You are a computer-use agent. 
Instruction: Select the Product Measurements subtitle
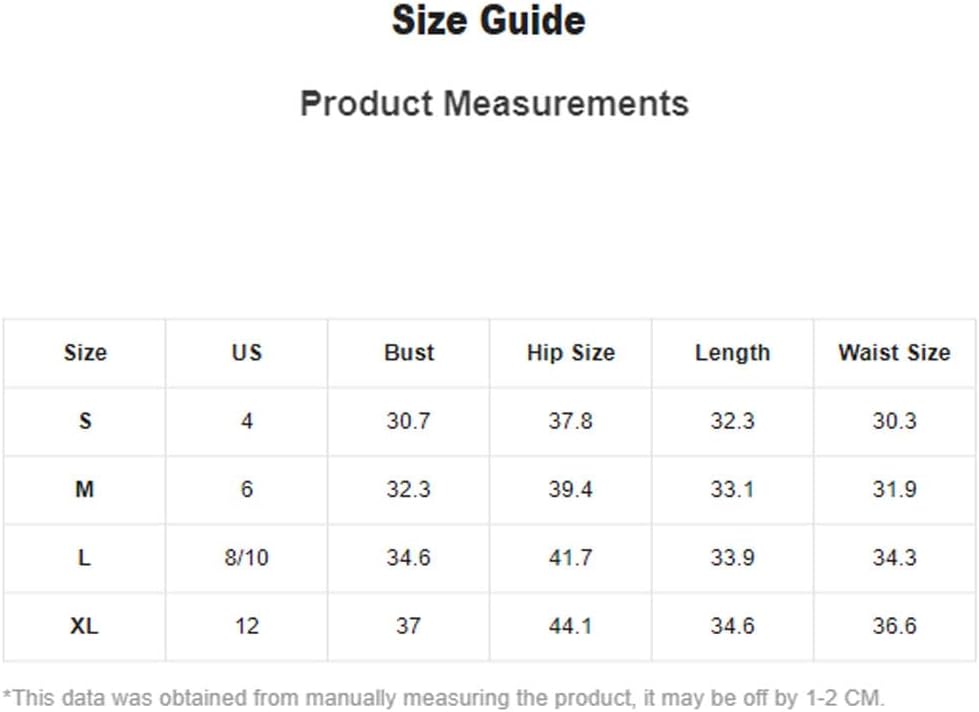(x=494, y=103)
